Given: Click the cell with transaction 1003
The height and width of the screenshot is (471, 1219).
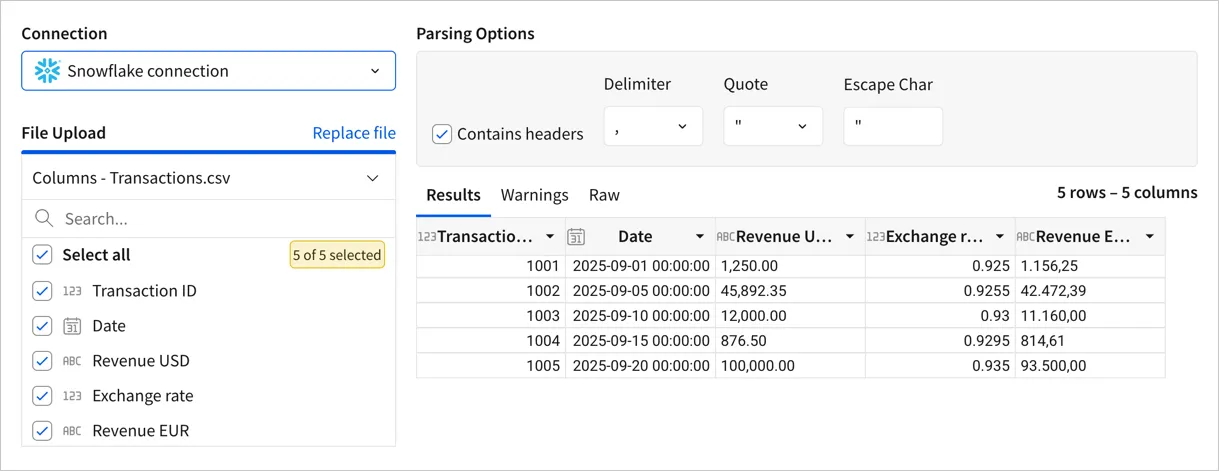Looking at the screenshot, I should click(x=491, y=316).
